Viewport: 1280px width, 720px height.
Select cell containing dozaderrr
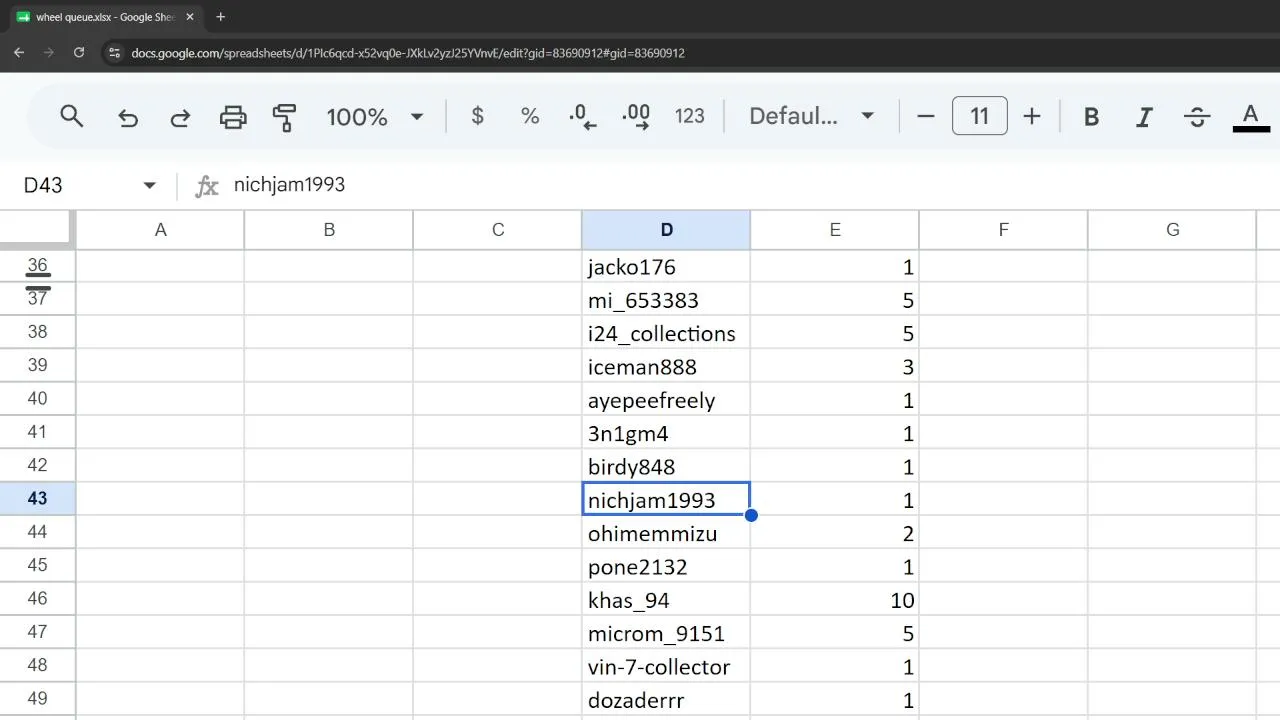pos(666,700)
